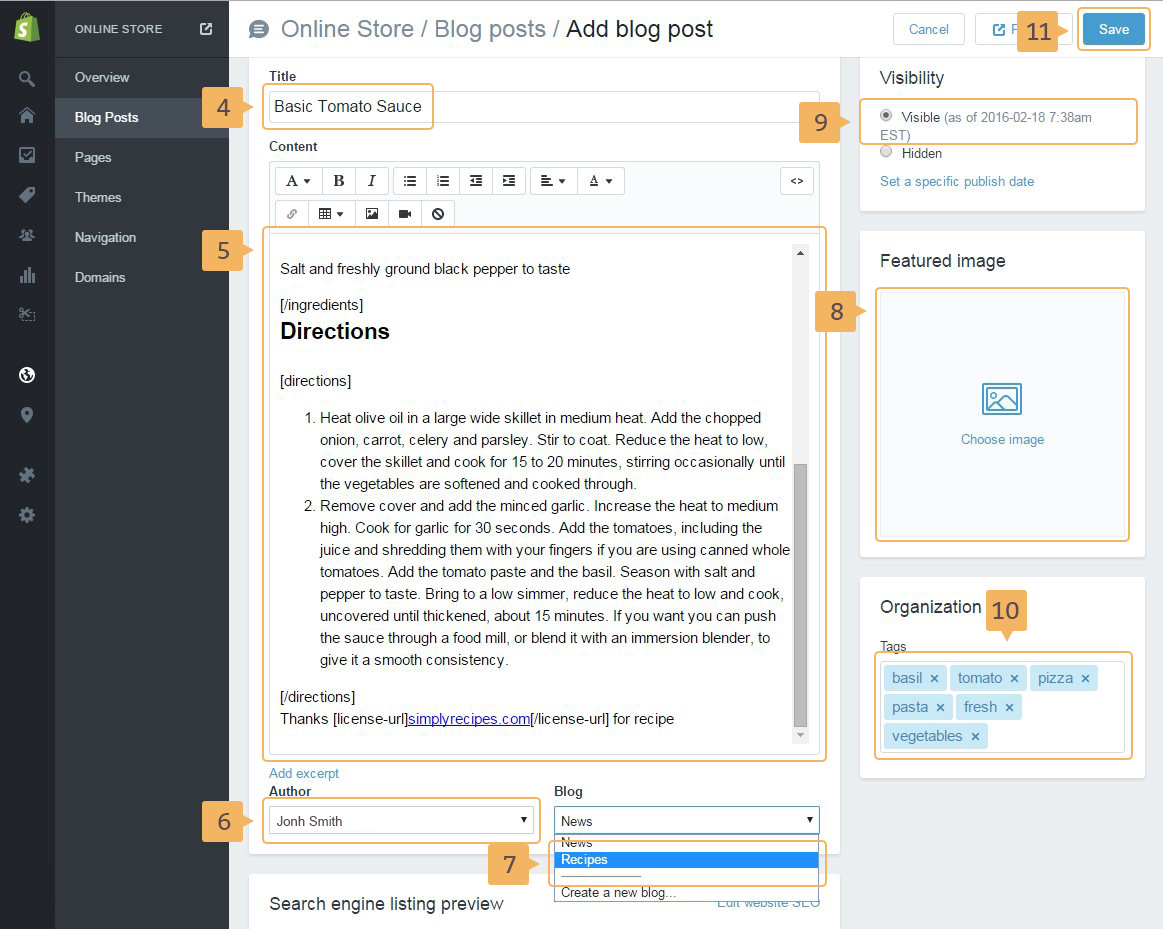
Task: Toggle the bulleted list icon
Action: pyautogui.click(x=410, y=181)
